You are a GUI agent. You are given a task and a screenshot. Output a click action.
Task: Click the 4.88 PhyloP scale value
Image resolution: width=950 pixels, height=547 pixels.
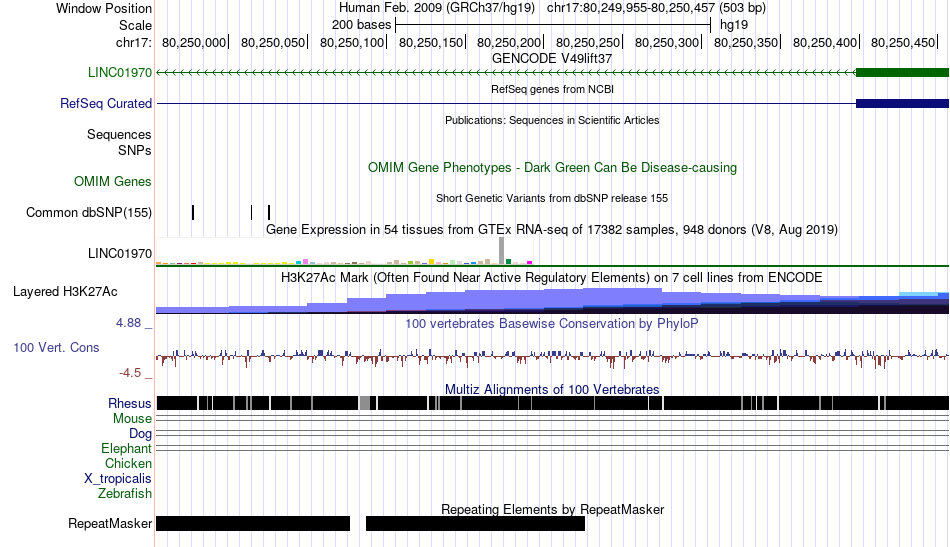[x=128, y=323]
